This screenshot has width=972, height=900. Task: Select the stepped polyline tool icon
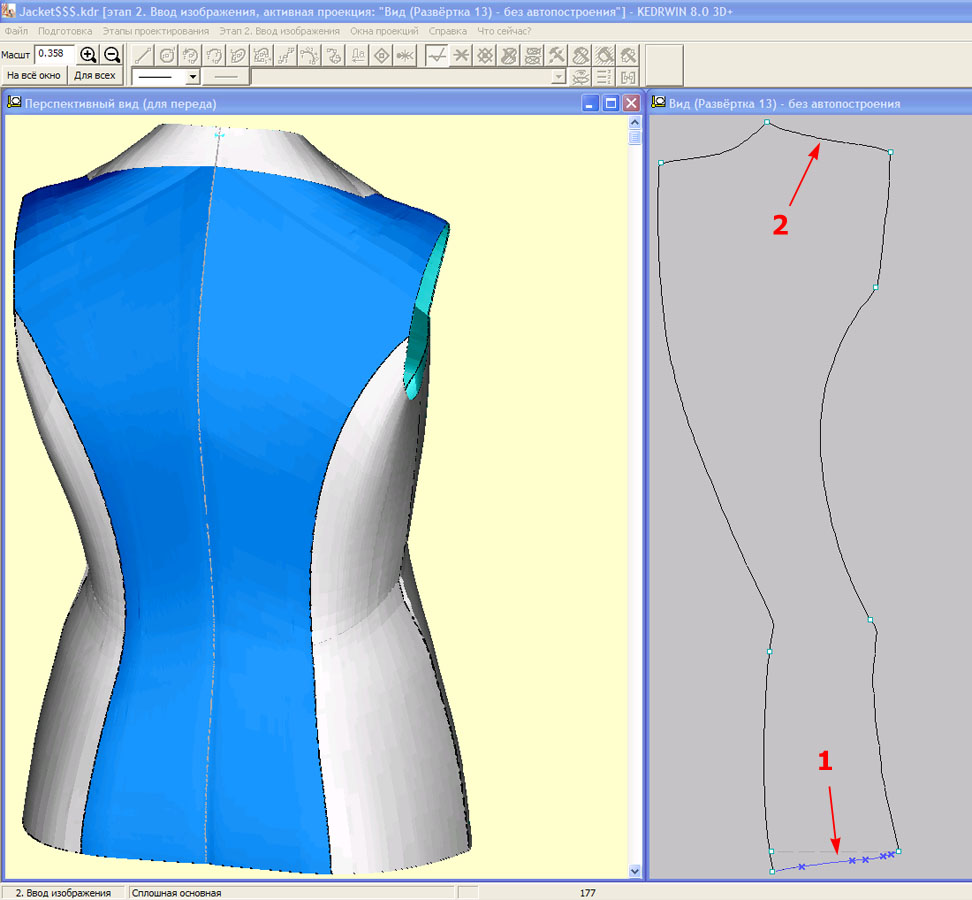click(x=285, y=56)
